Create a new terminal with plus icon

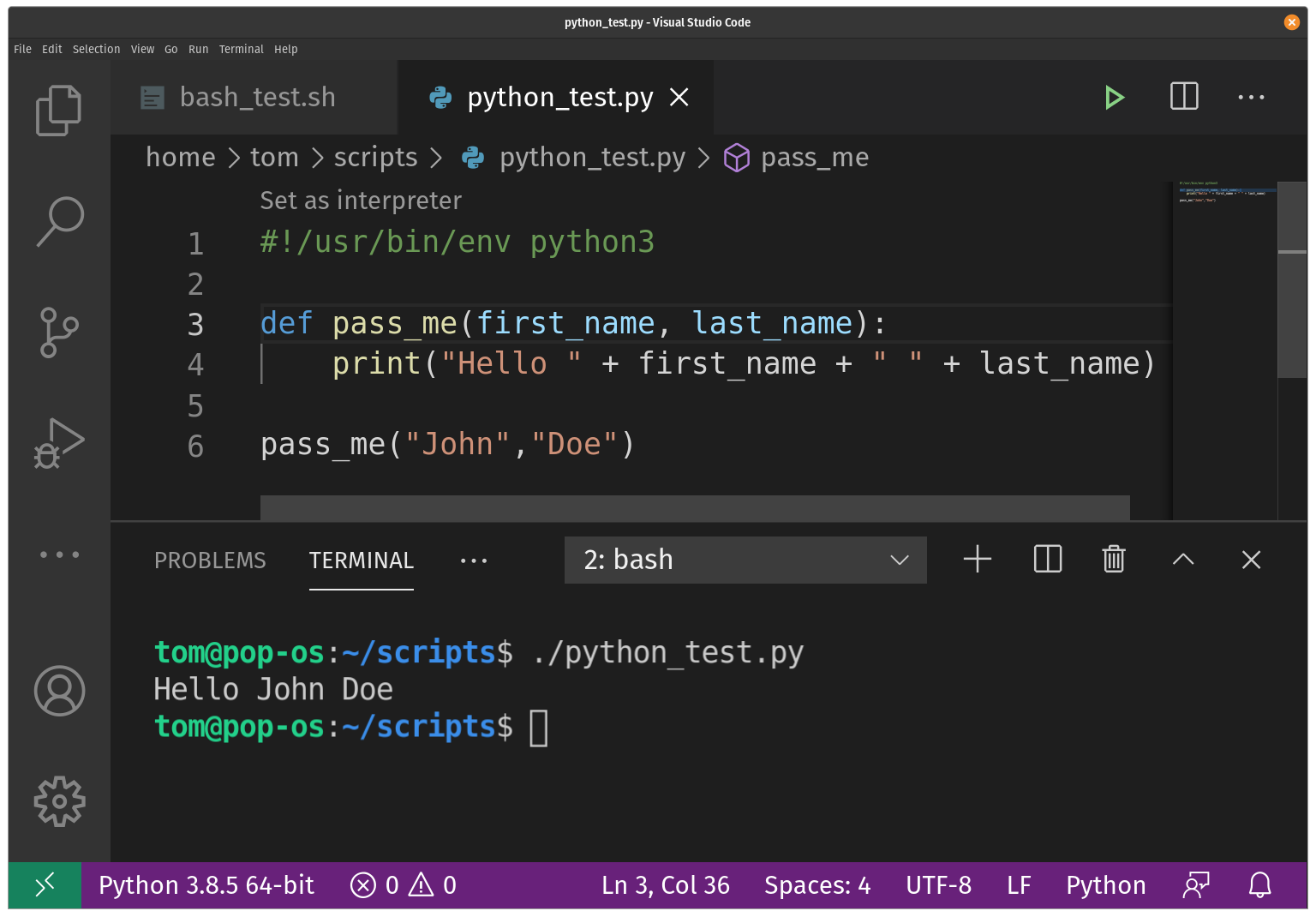coord(977,560)
